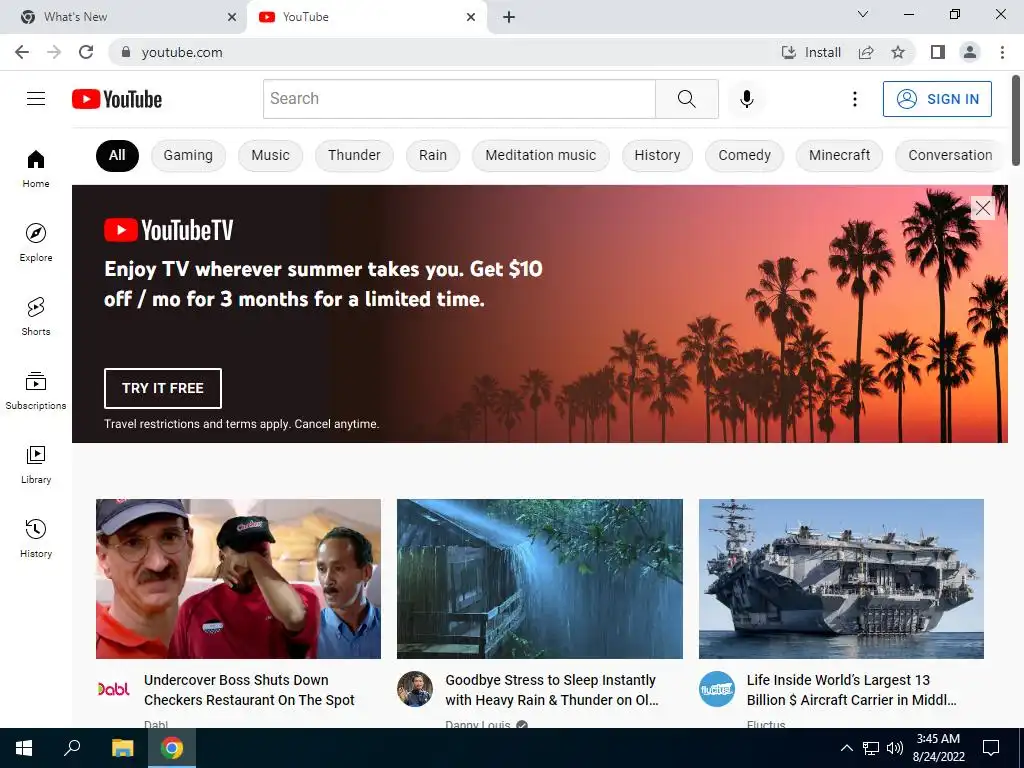
Task: Select the Gaming filter chip
Action: [188, 155]
